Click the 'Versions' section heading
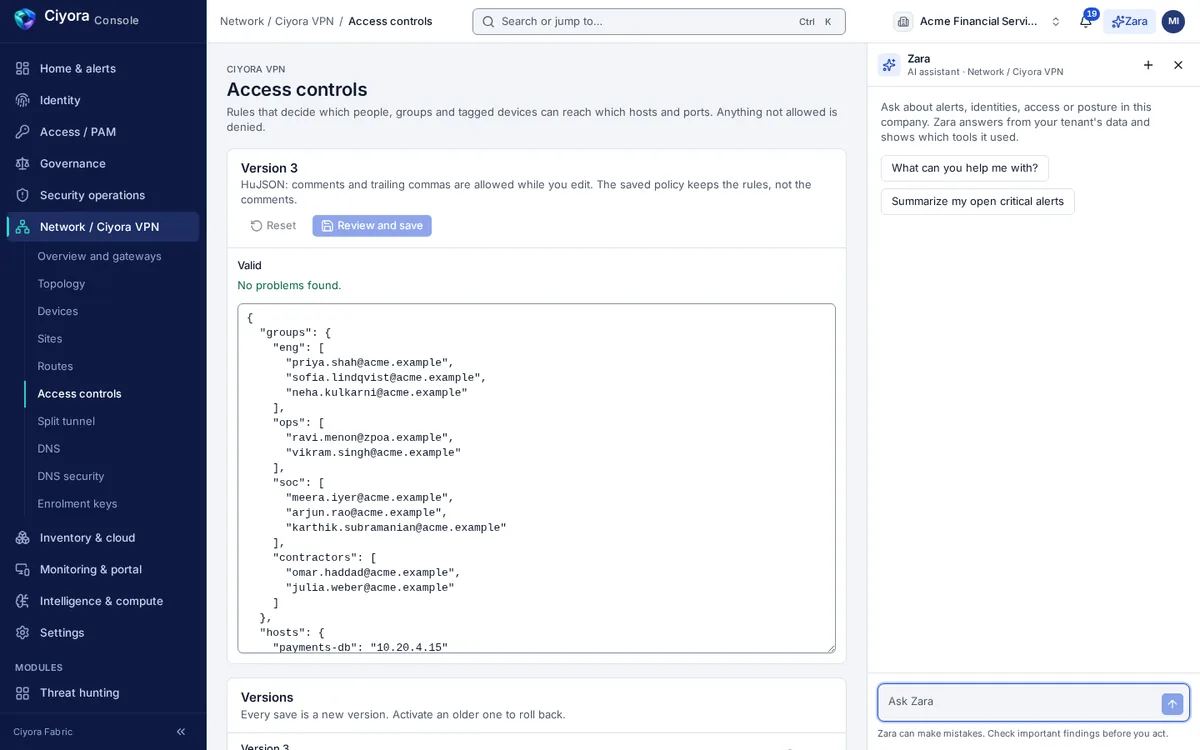Image resolution: width=1200 pixels, height=750 pixels. 267,697
